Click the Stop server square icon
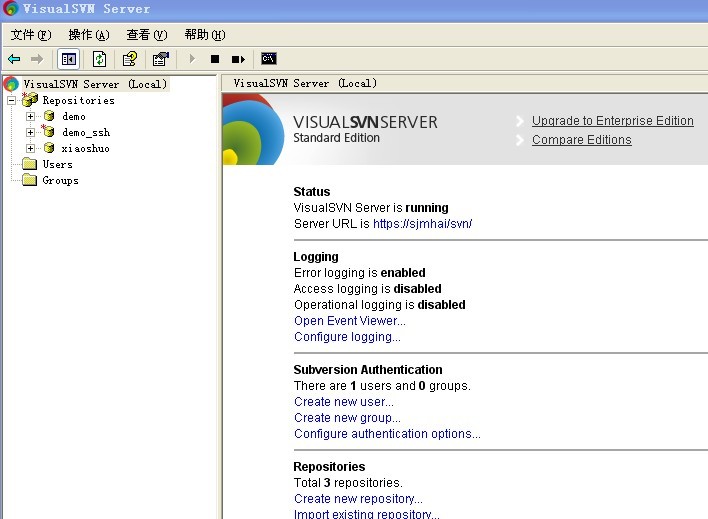Screen dimensions: 708x519 tap(215, 59)
